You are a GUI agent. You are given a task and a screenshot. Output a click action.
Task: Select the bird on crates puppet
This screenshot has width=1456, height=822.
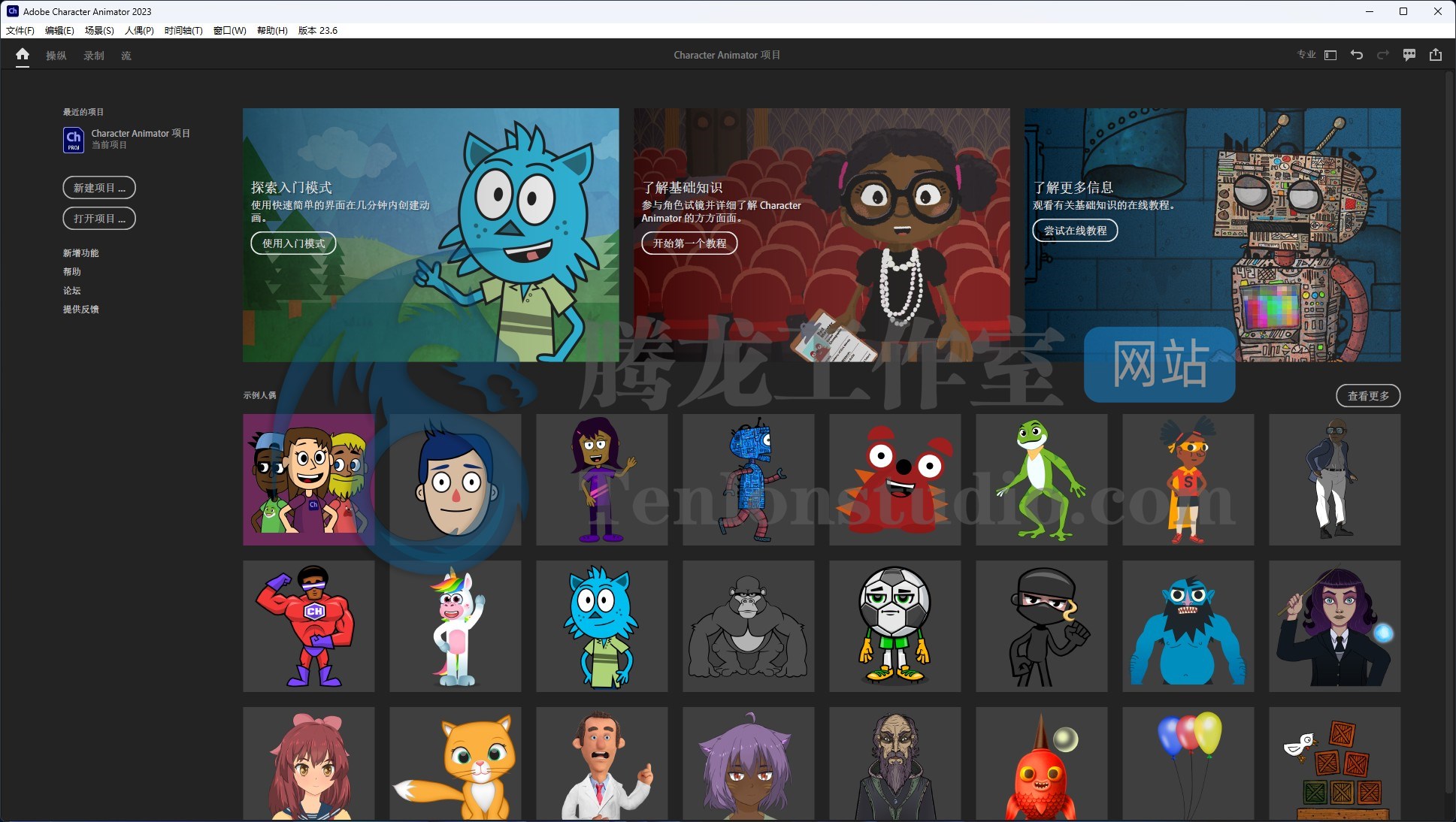tap(1335, 763)
